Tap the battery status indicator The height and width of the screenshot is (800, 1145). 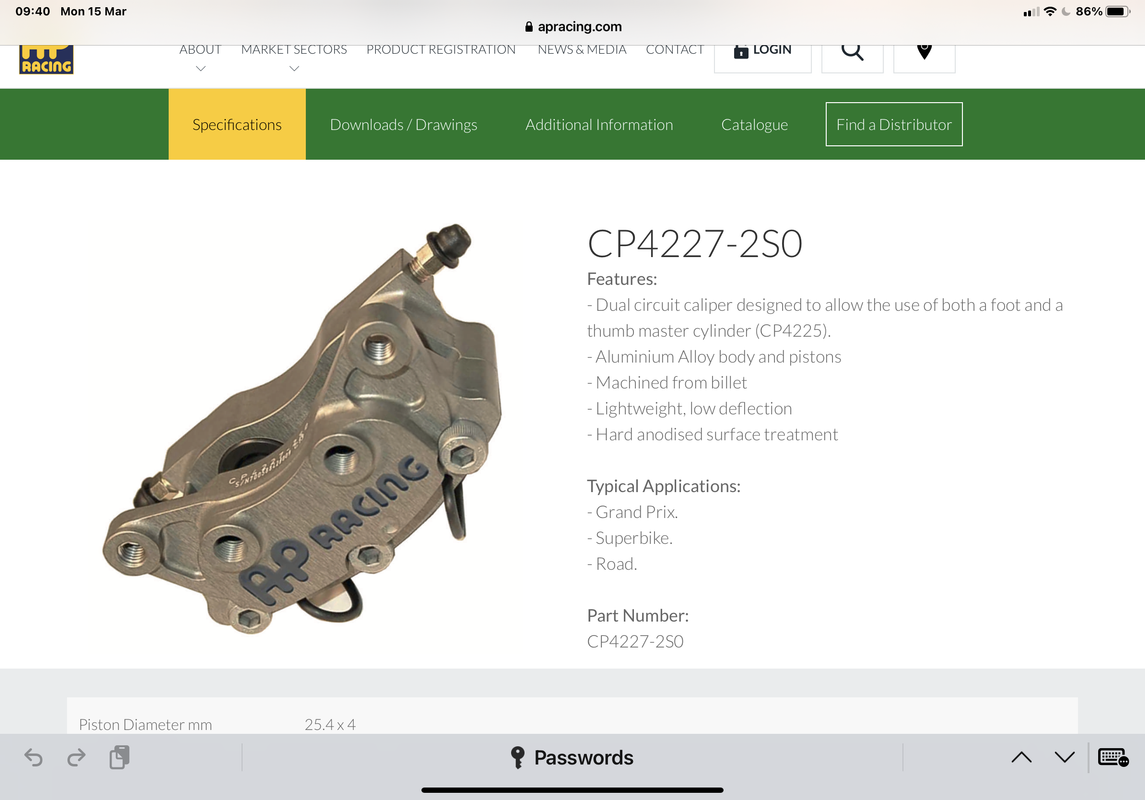click(x=1118, y=12)
